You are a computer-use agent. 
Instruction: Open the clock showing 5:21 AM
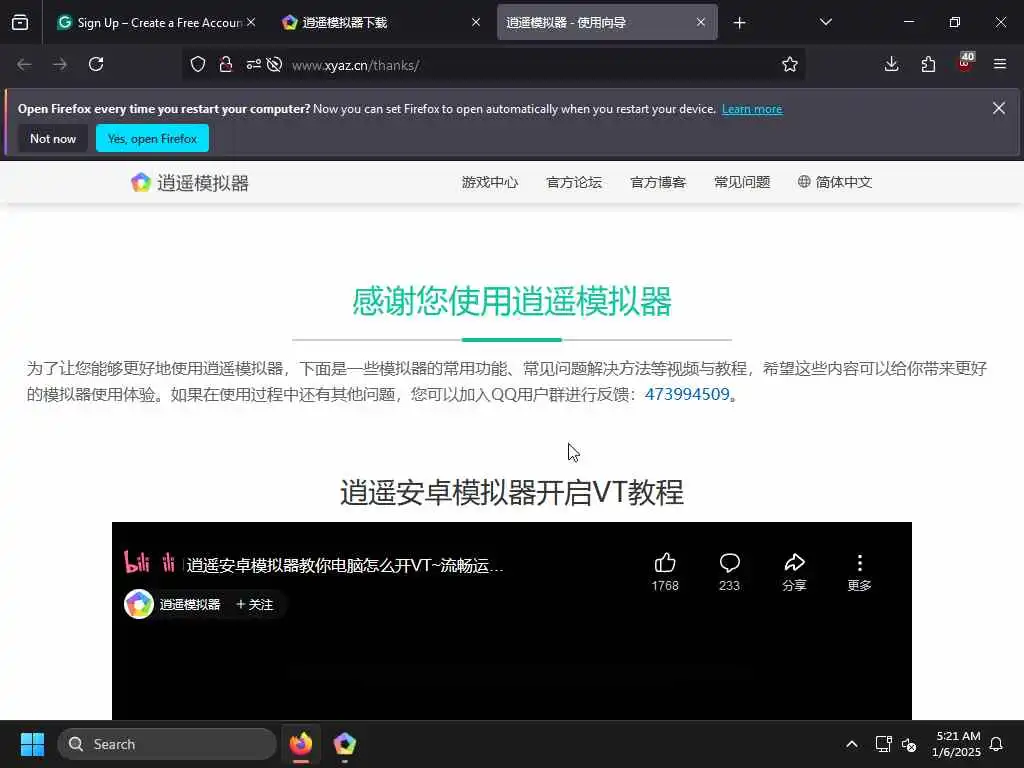coord(955,744)
